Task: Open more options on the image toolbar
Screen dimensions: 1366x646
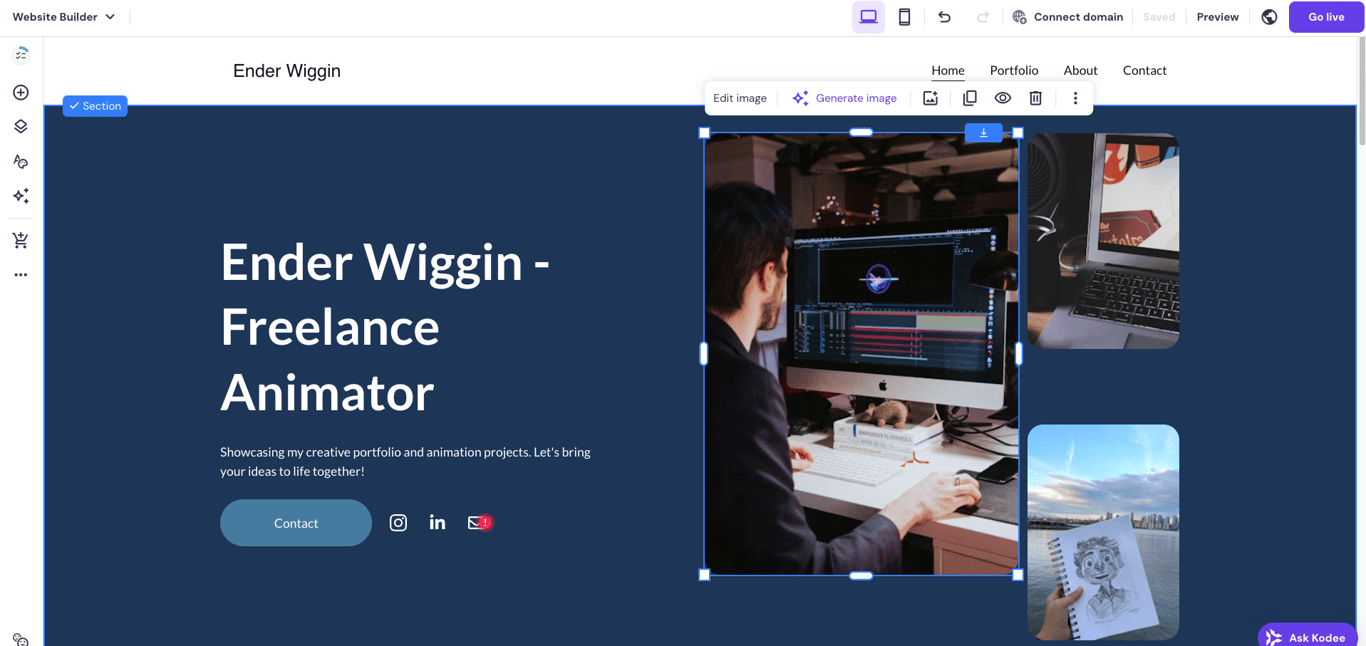Action: (1075, 97)
